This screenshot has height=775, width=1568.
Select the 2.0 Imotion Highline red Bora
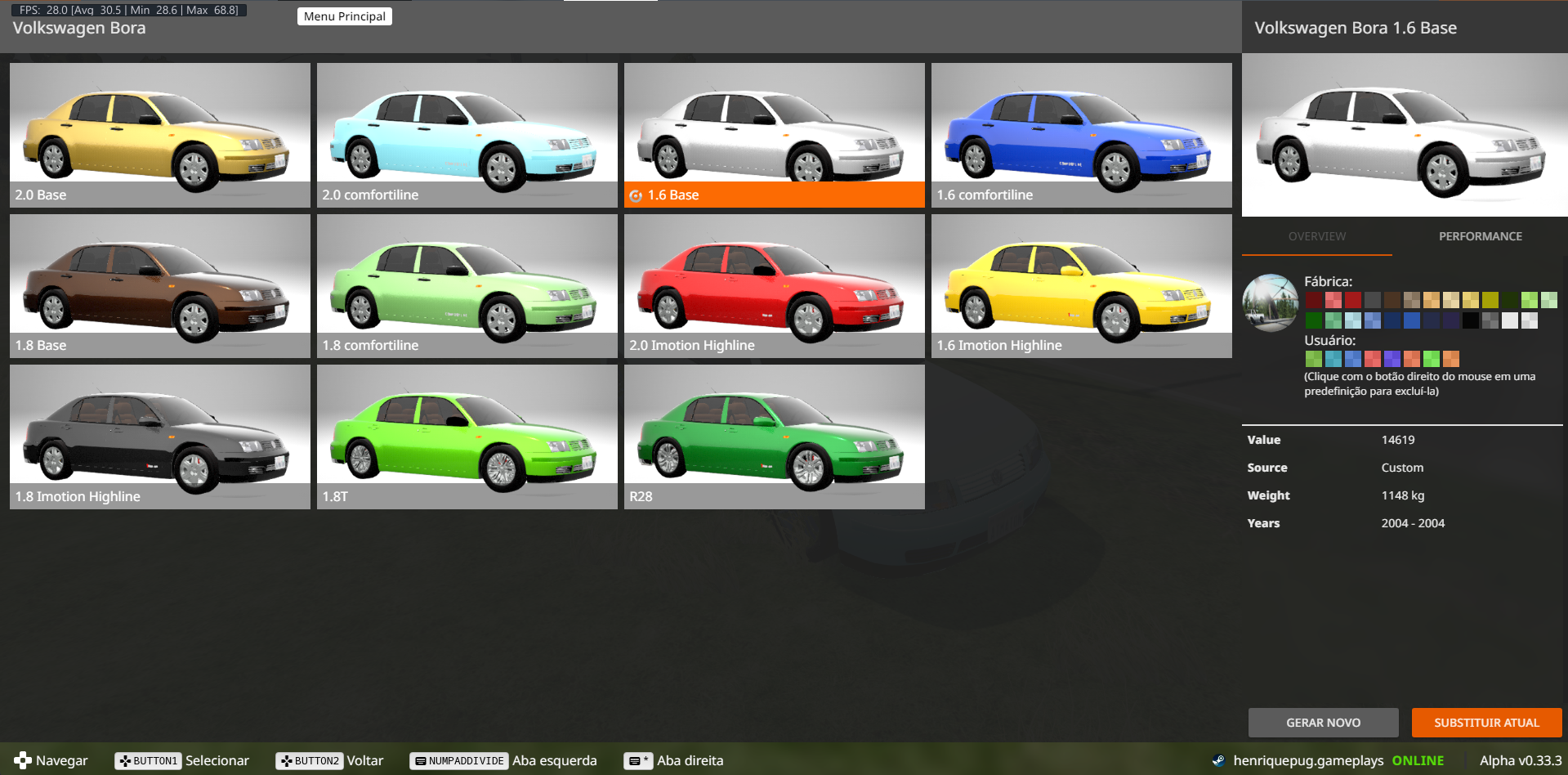pyautogui.click(x=775, y=286)
